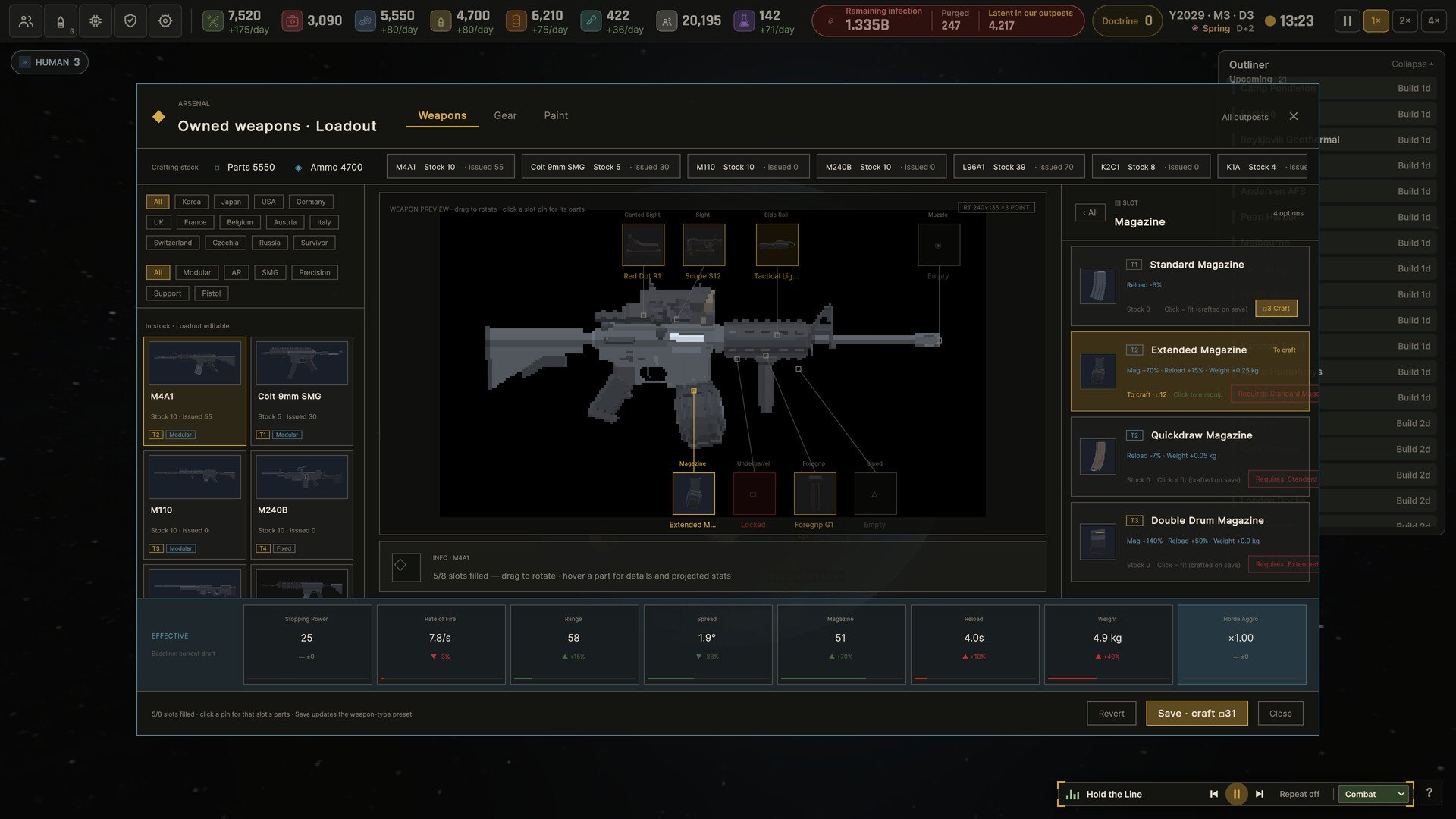Collapse the Outliner panel

pos(1412,64)
